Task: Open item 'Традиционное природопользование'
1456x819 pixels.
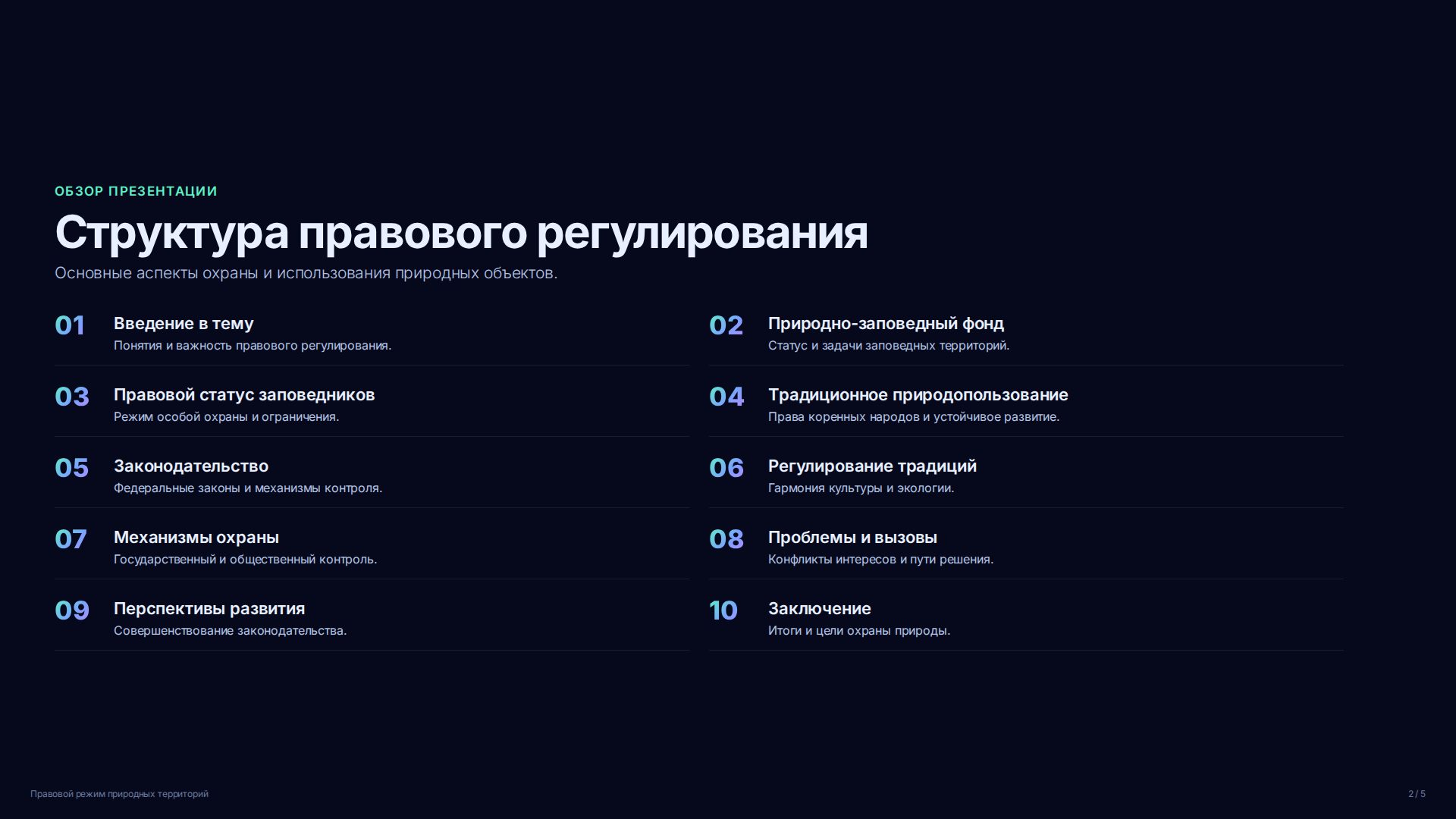Action: [918, 395]
